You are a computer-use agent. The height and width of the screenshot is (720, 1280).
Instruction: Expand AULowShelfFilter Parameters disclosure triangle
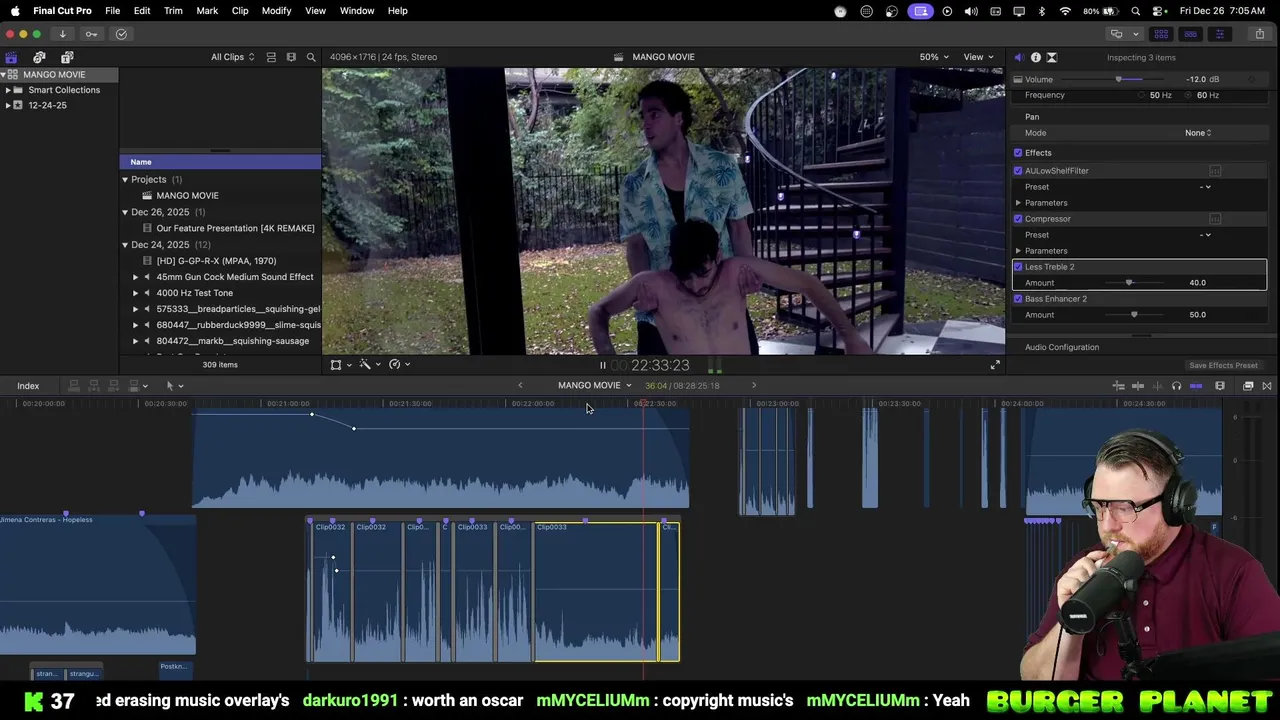coord(1018,203)
